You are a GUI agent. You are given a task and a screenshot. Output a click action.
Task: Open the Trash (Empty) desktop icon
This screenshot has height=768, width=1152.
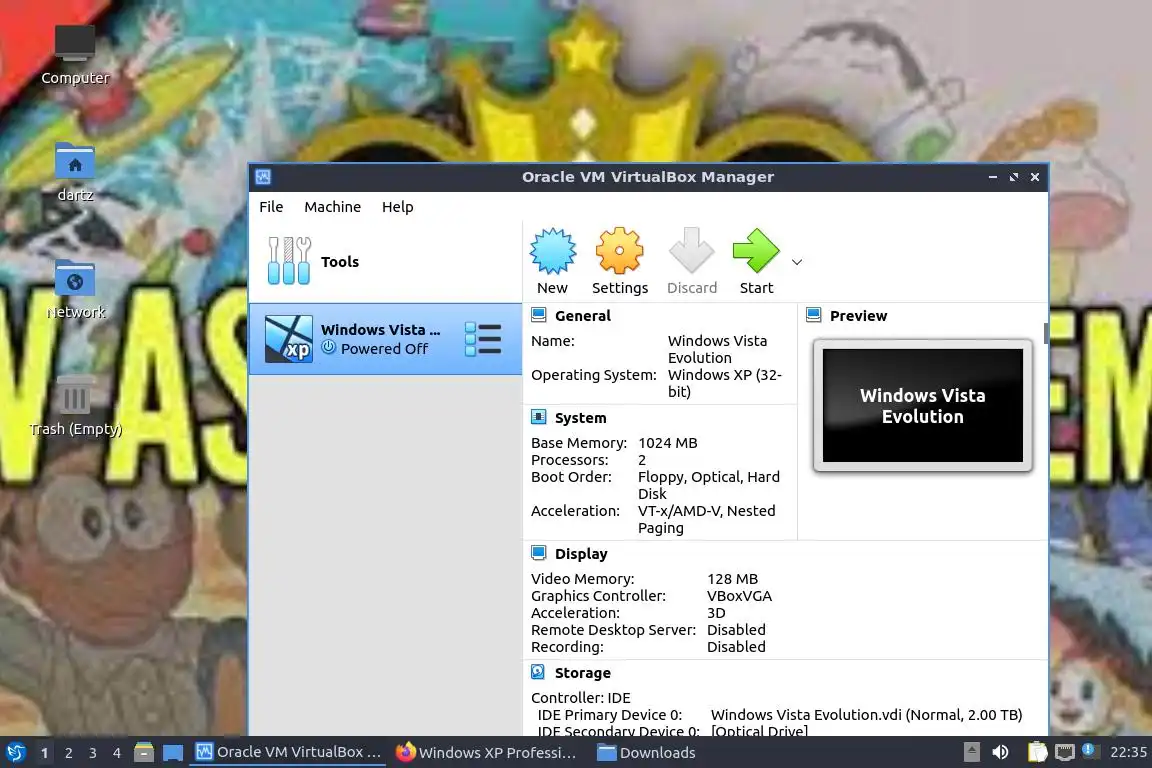coord(75,406)
